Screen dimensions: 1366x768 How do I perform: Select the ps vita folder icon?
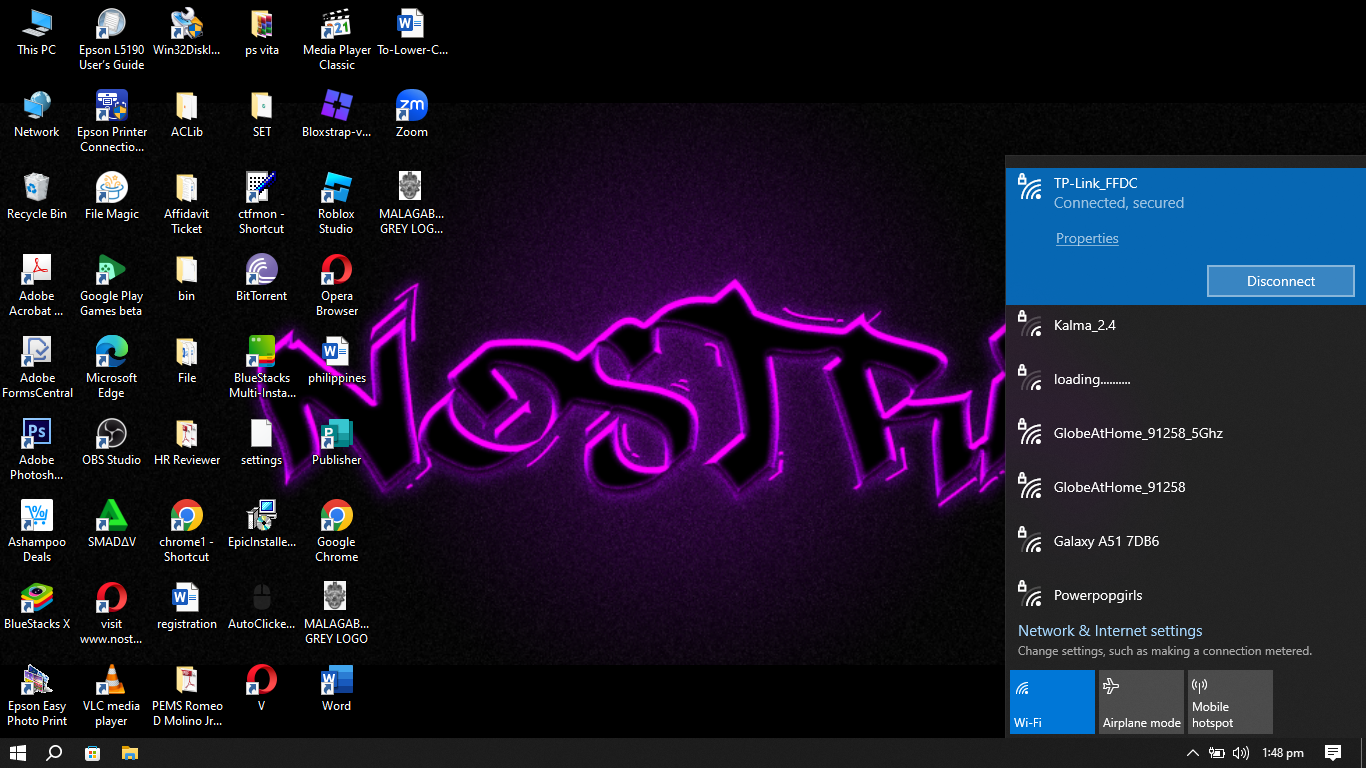coord(262,32)
